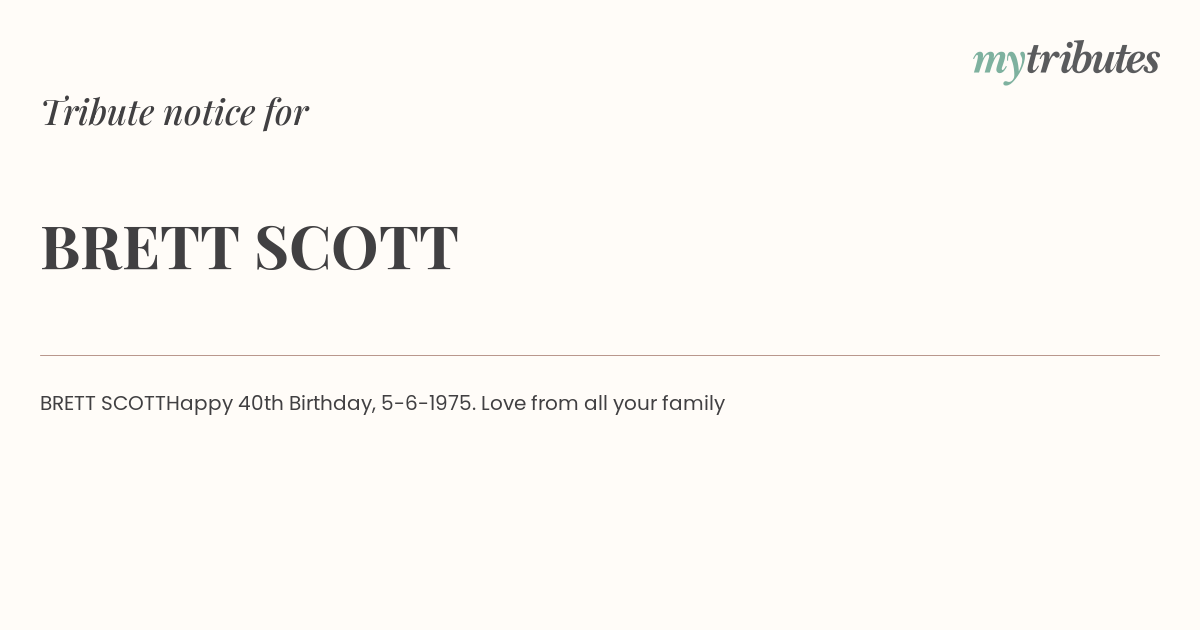Click the horizontal divider line

600,355
